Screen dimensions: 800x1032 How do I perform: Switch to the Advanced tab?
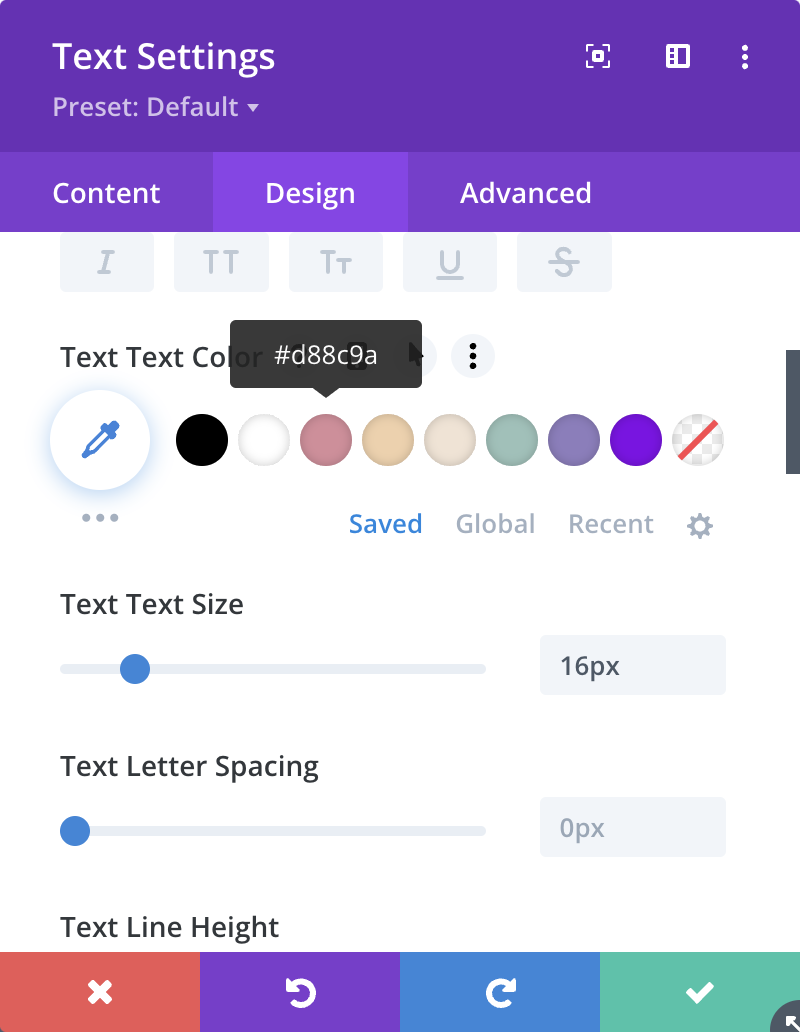tap(526, 192)
